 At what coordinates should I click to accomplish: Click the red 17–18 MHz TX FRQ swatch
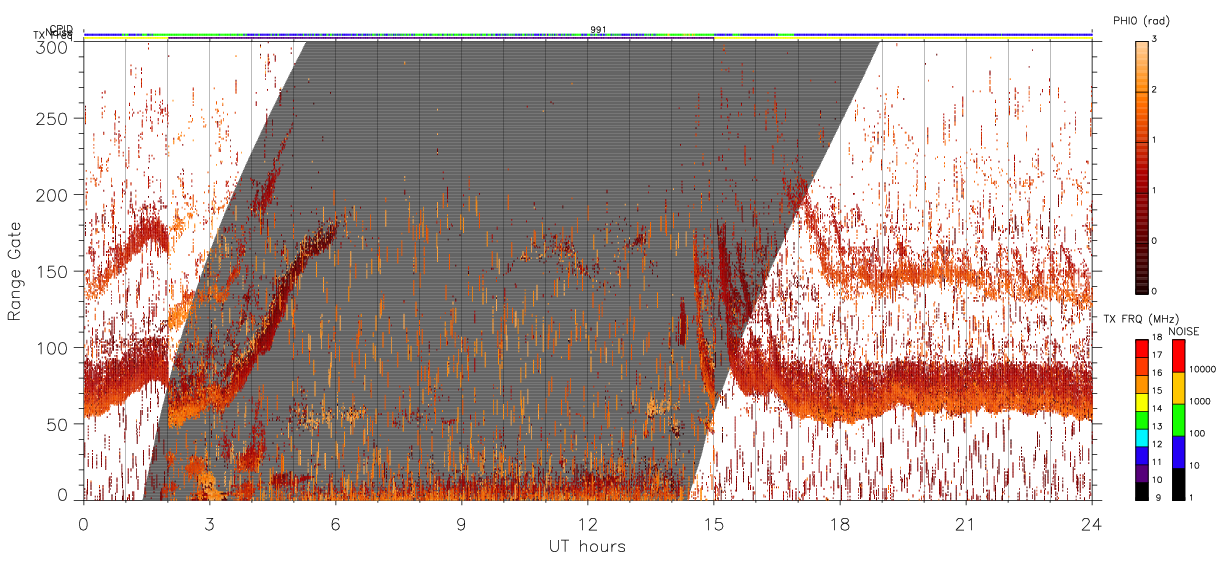click(x=1140, y=348)
